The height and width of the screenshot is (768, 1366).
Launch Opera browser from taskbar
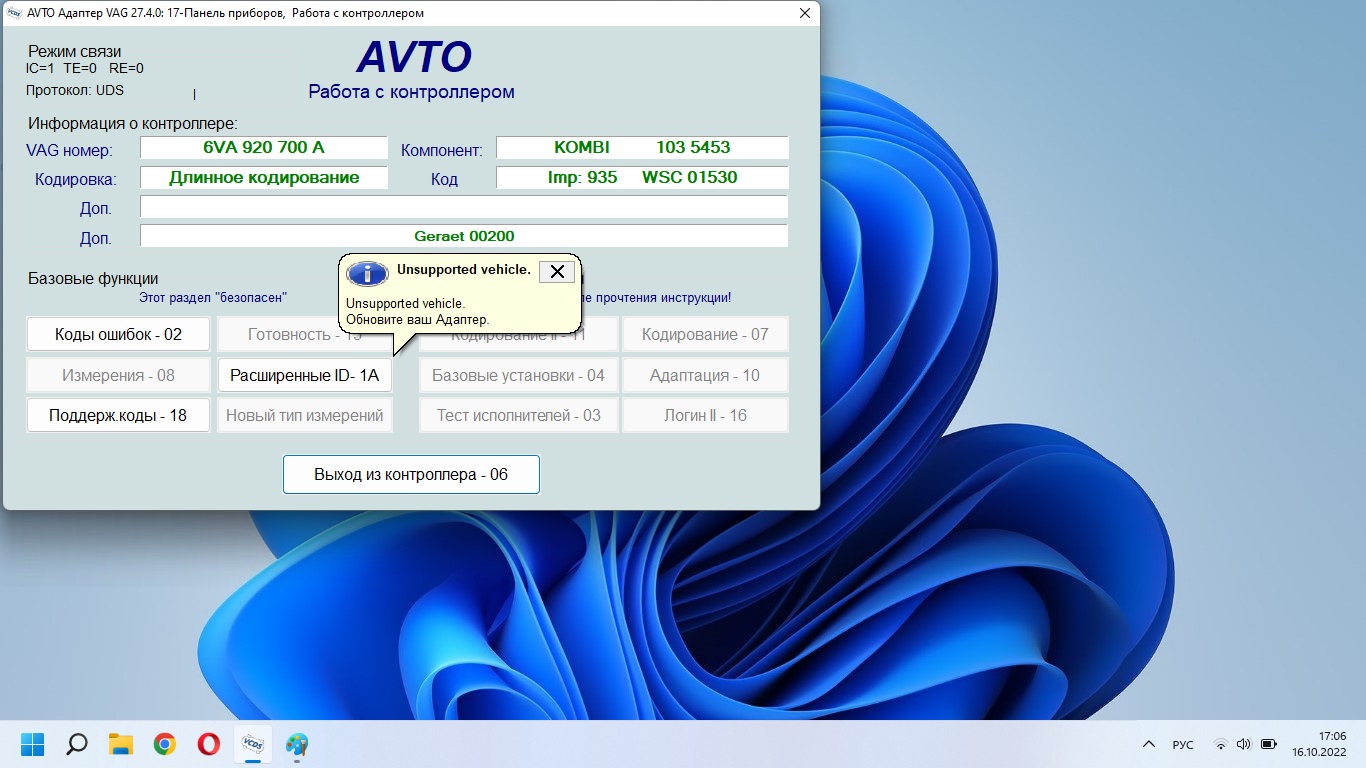click(x=208, y=744)
